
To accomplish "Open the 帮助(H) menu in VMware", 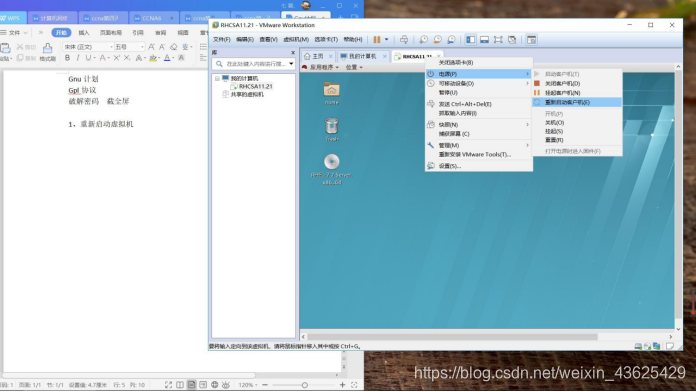I will tap(353, 40).
